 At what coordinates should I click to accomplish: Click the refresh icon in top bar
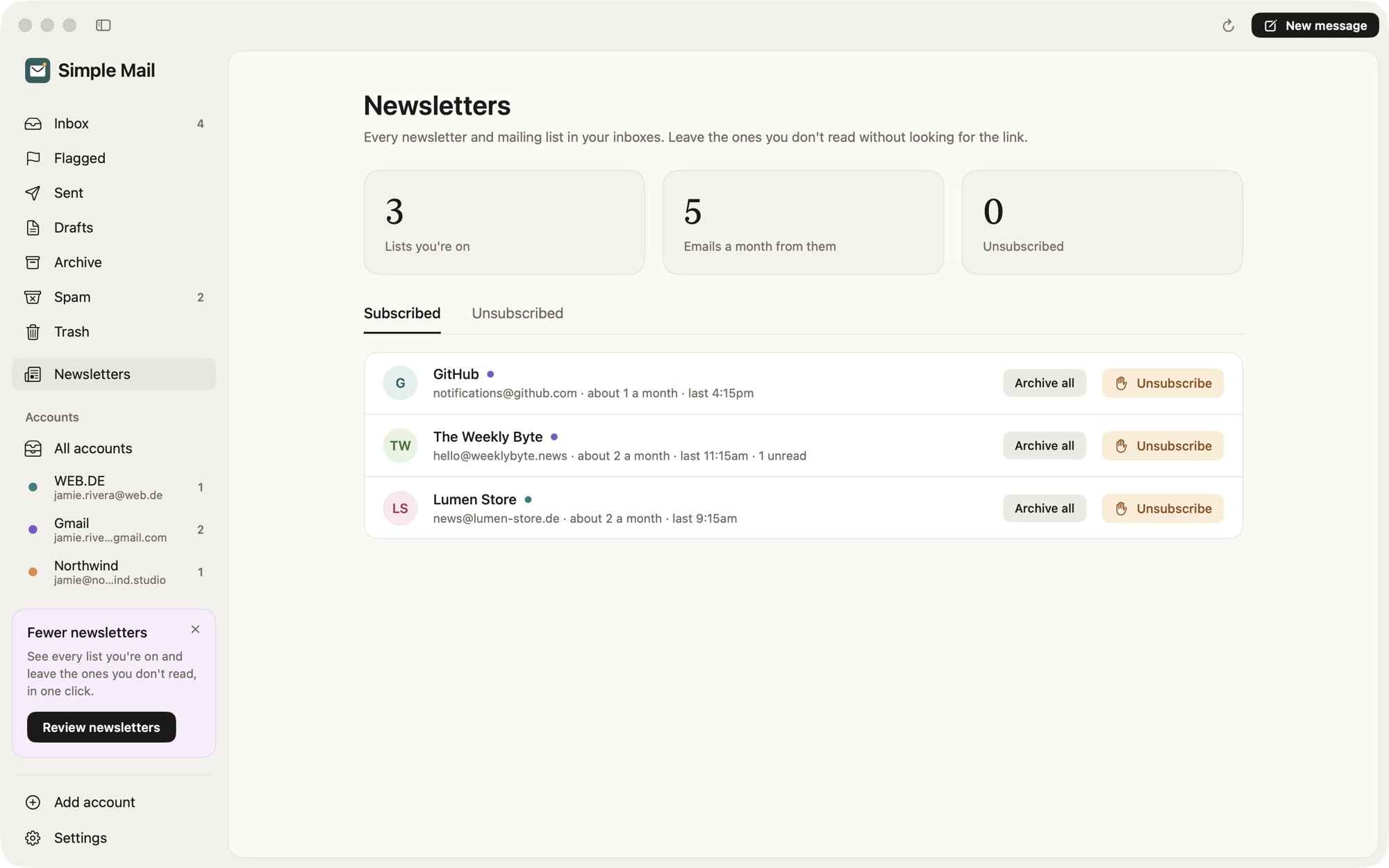(1228, 26)
